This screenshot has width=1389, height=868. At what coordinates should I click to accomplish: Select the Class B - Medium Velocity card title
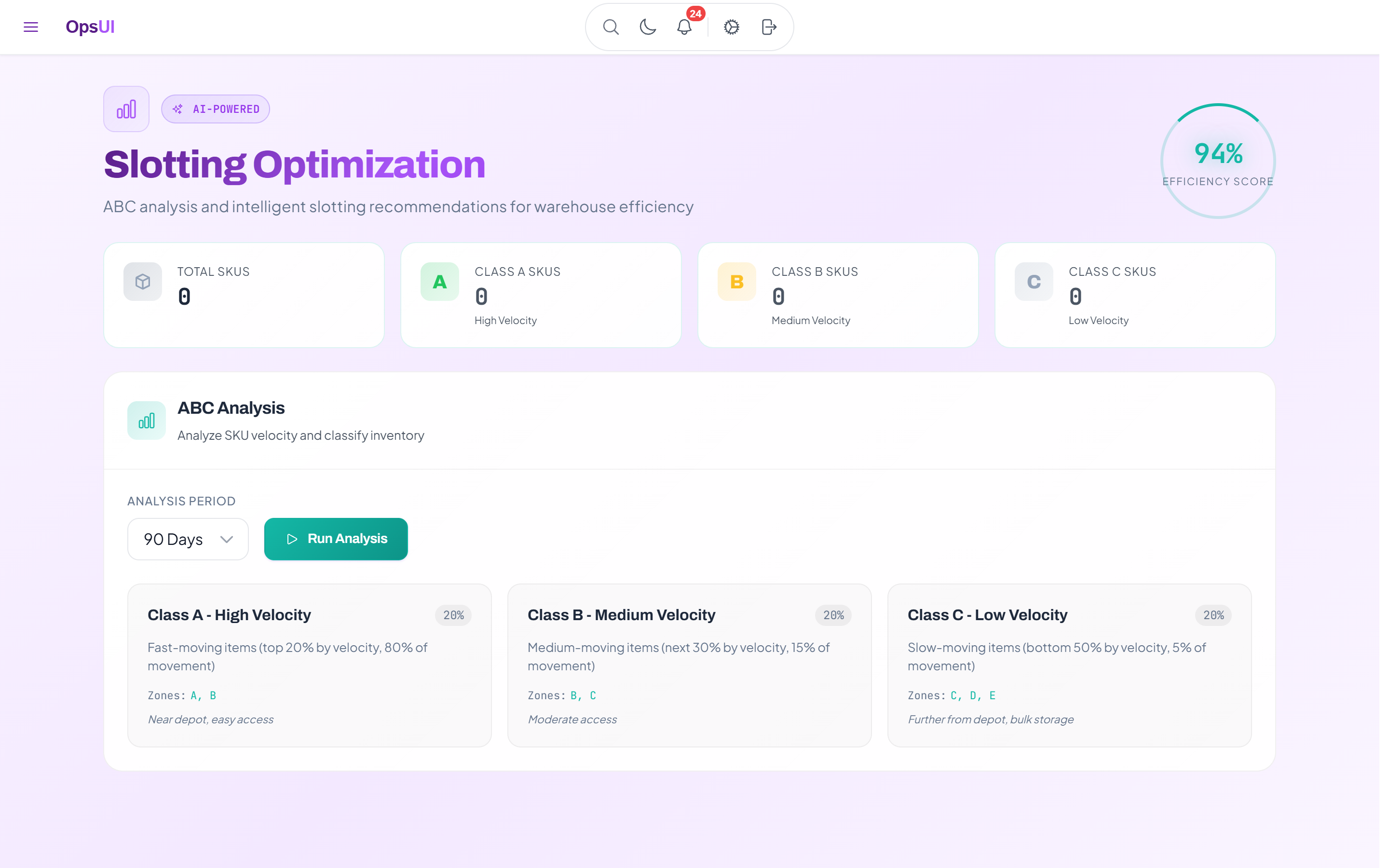pyautogui.click(x=622, y=615)
